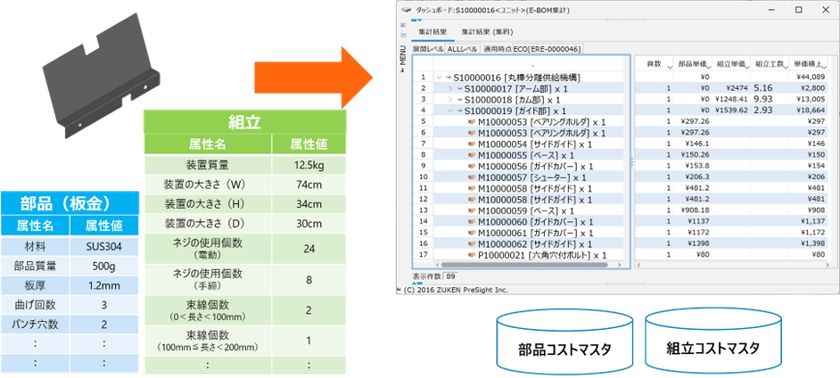This screenshot has width=840, height=378.
Task: Click the part icon of M10000055 ベース
Action: coord(472,155)
